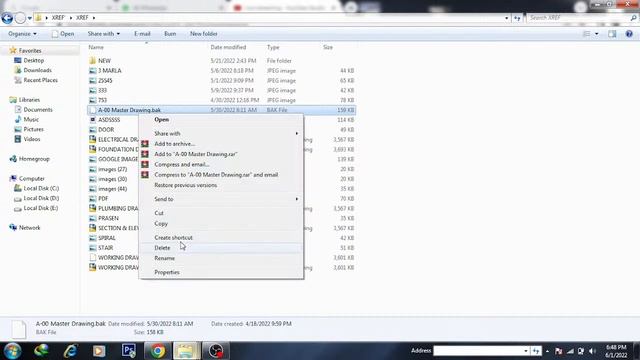The width and height of the screenshot is (640, 360).
Task: Open Homegroup in navigation pane
Action: click(34, 159)
